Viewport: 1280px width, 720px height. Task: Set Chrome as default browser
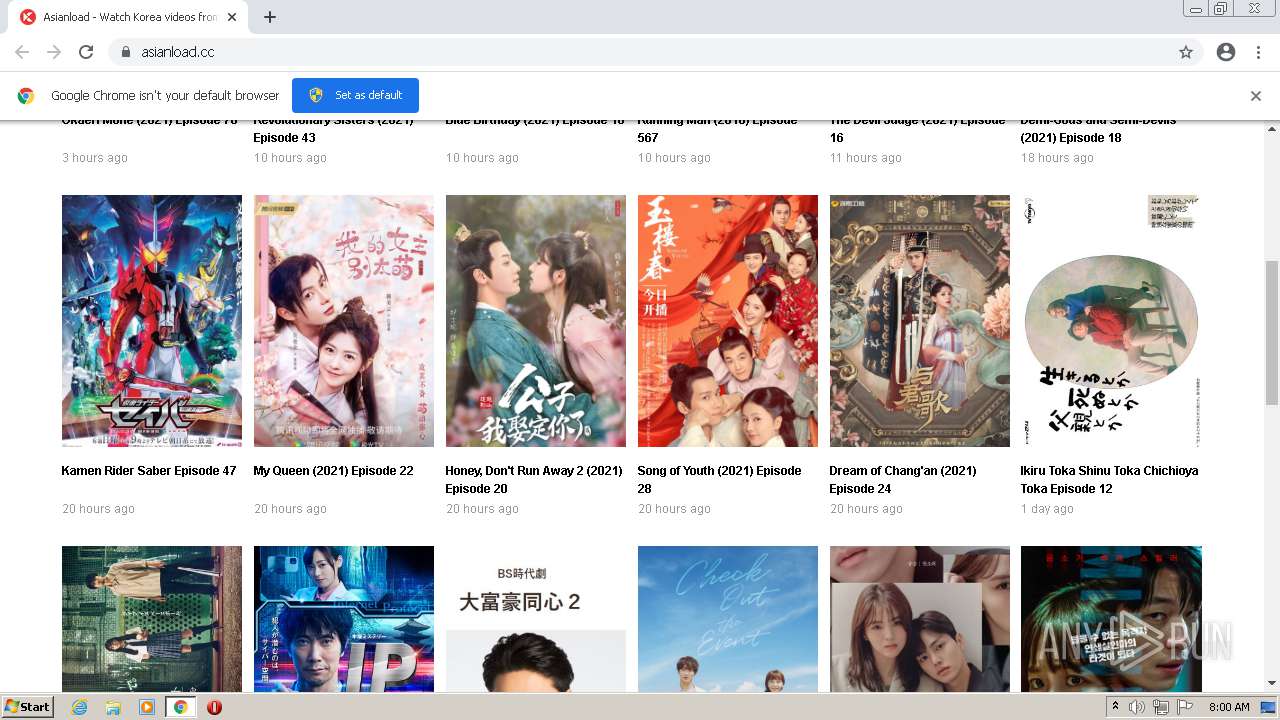click(x=355, y=95)
